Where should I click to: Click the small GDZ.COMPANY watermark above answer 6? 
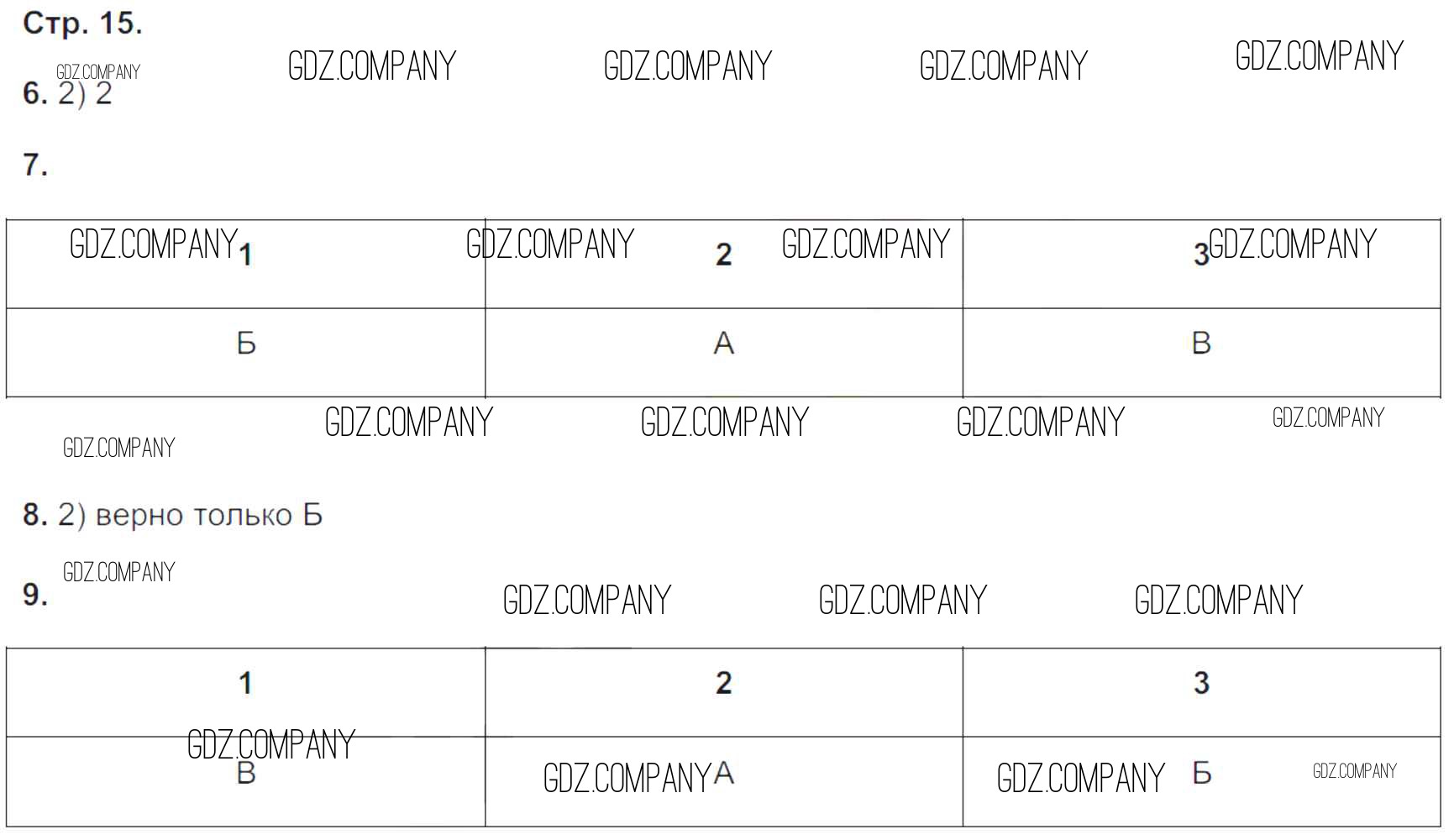coord(98,71)
